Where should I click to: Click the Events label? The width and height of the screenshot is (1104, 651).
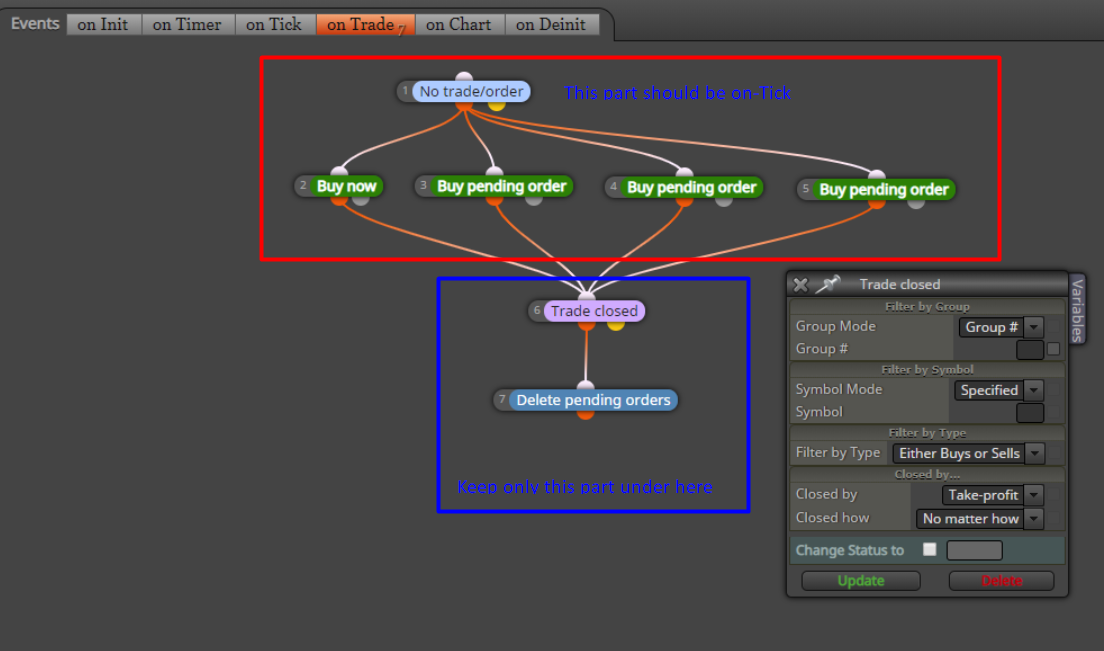coord(35,24)
